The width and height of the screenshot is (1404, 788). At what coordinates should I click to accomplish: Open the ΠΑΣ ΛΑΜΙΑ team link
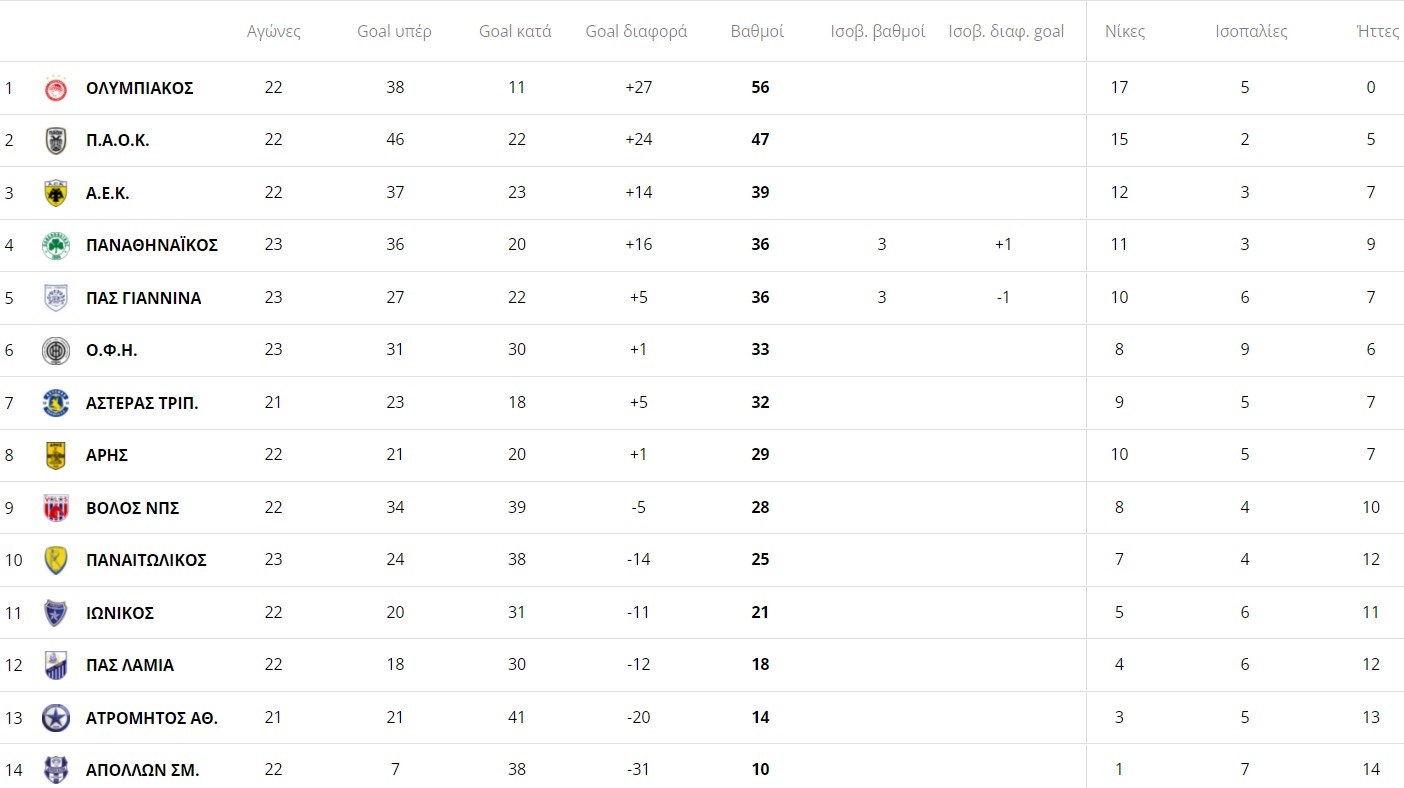pos(130,665)
